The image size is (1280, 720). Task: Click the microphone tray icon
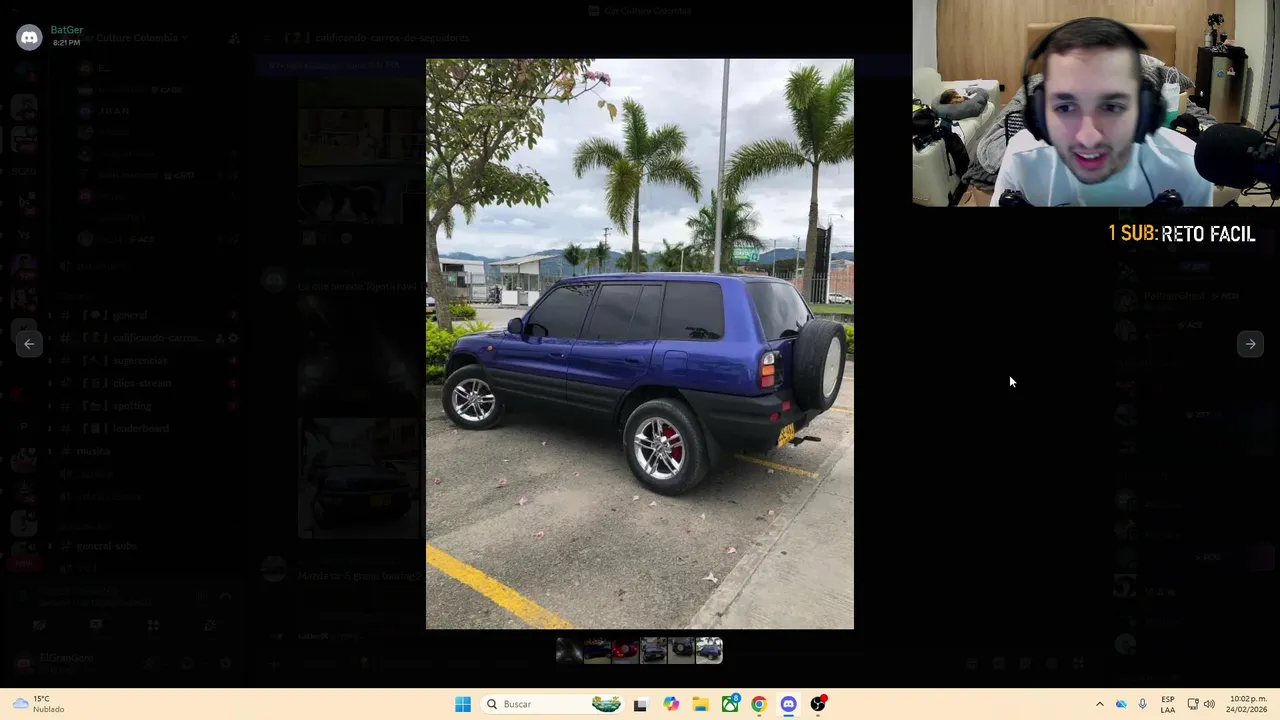coord(1143,704)
